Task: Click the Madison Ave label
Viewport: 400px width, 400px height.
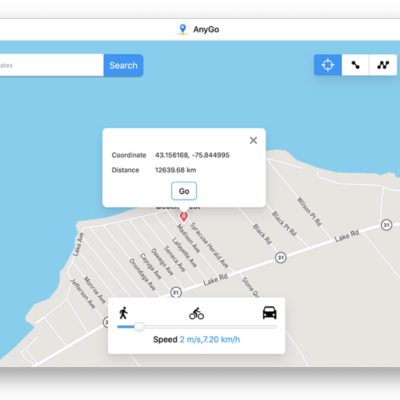Action: 188,238
